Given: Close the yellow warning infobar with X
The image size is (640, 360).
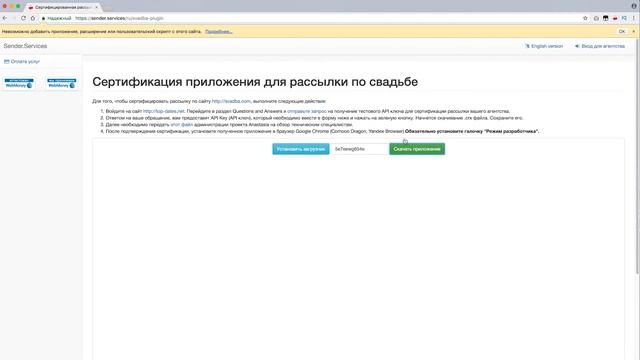Looking at the screenshot, I should pos(633,31).
